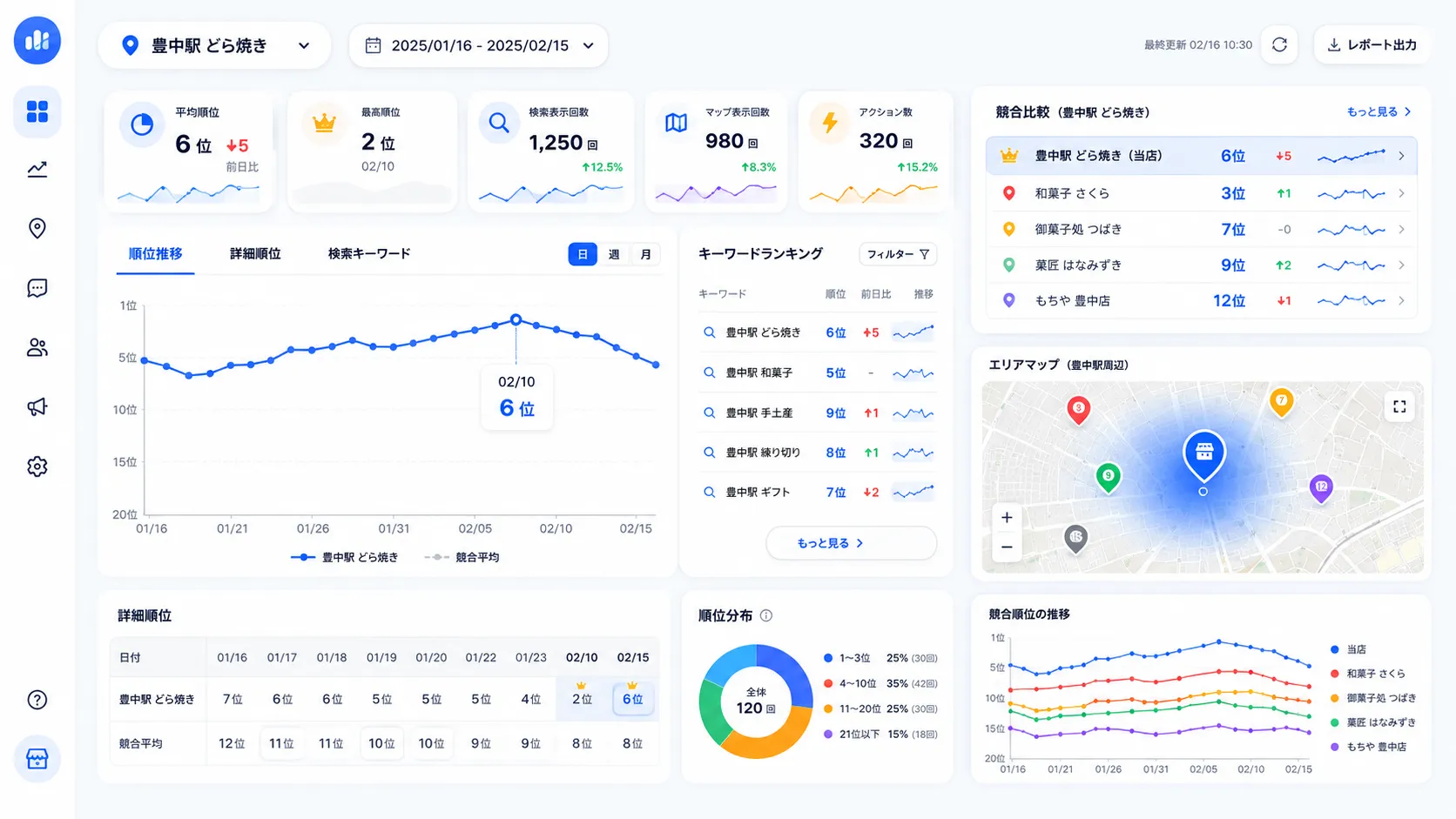
Task: Expand the もちや 豊中店 row chevron
Action: click(x=1401, y=301)
